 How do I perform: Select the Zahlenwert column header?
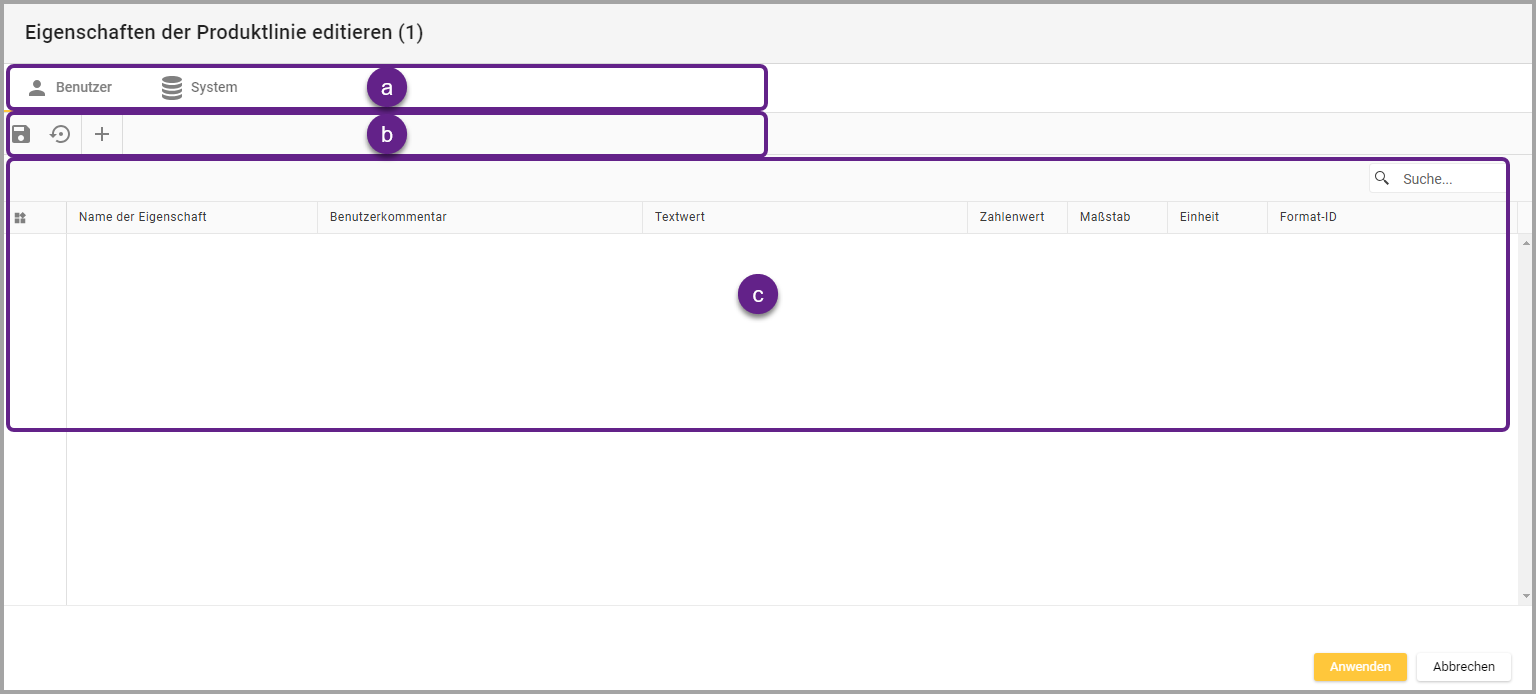point(1012,217)
